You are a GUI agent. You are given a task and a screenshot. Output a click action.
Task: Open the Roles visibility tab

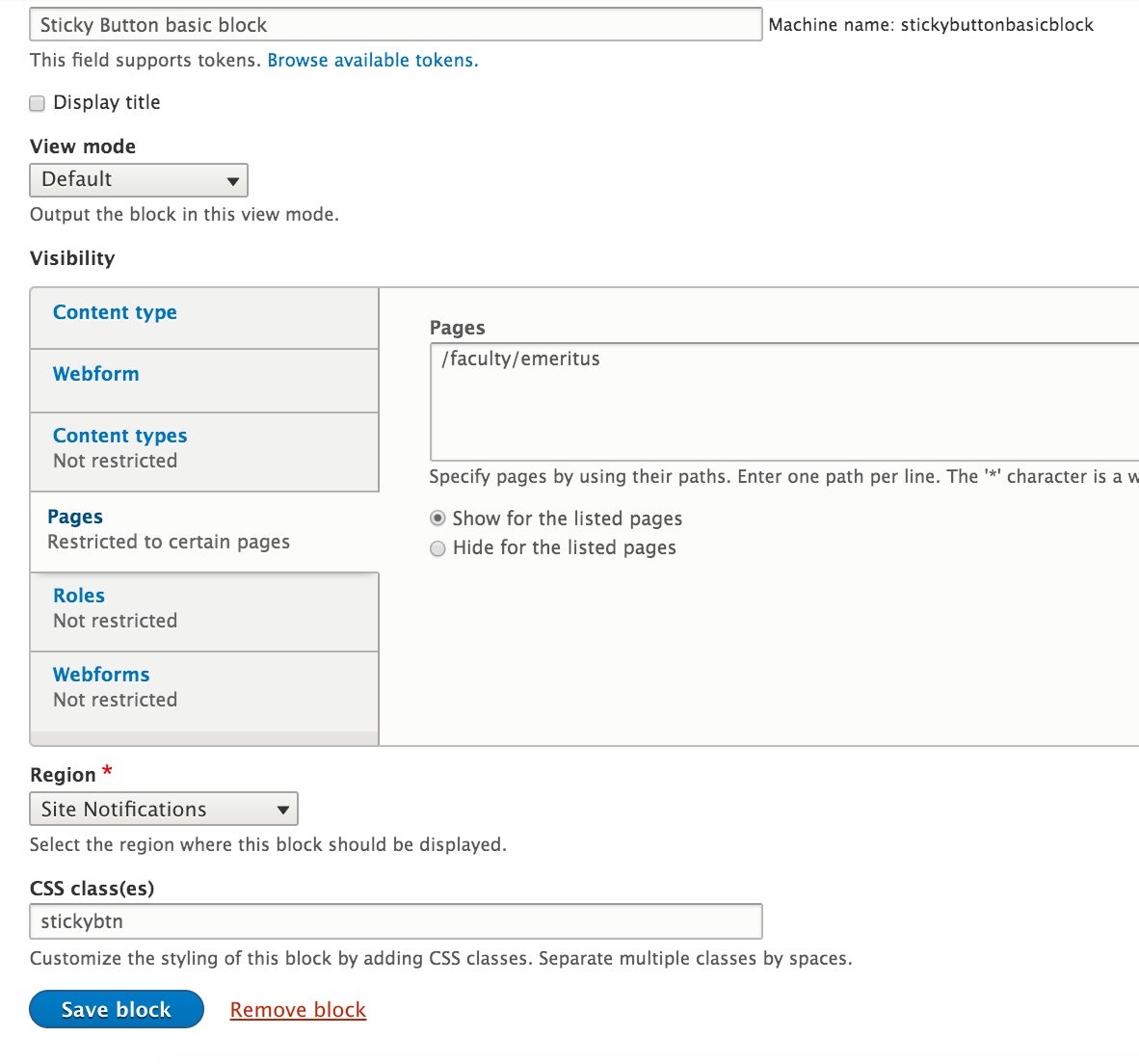coord(78,596)
